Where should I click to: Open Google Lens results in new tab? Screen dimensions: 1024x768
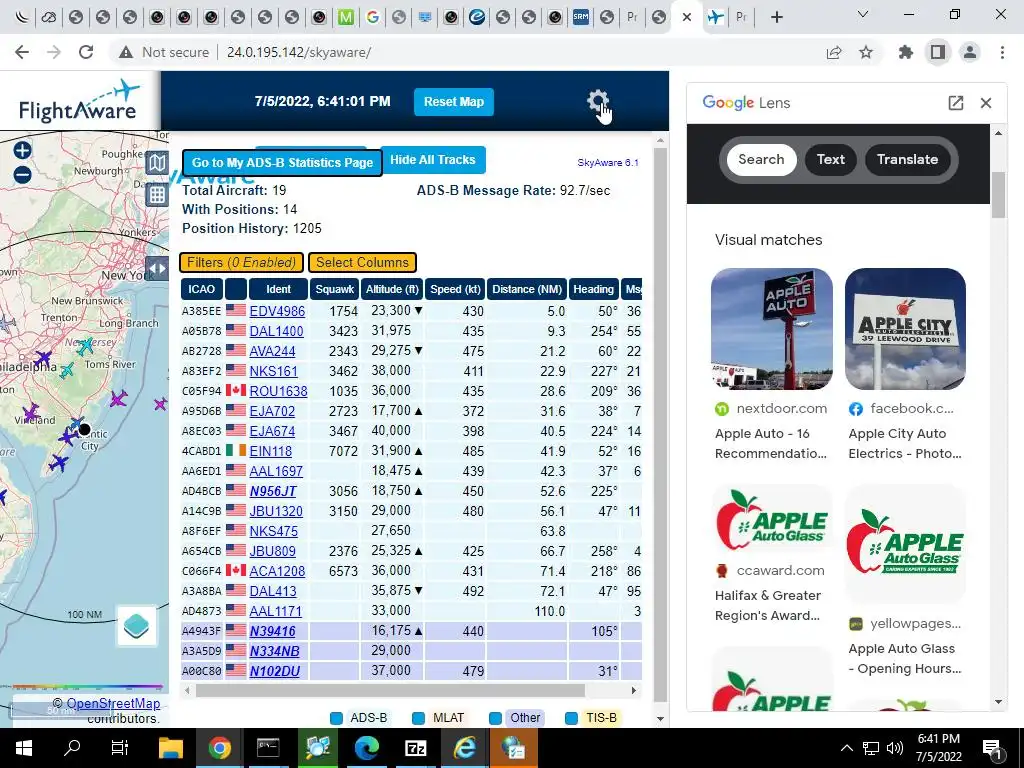[955, 103]
